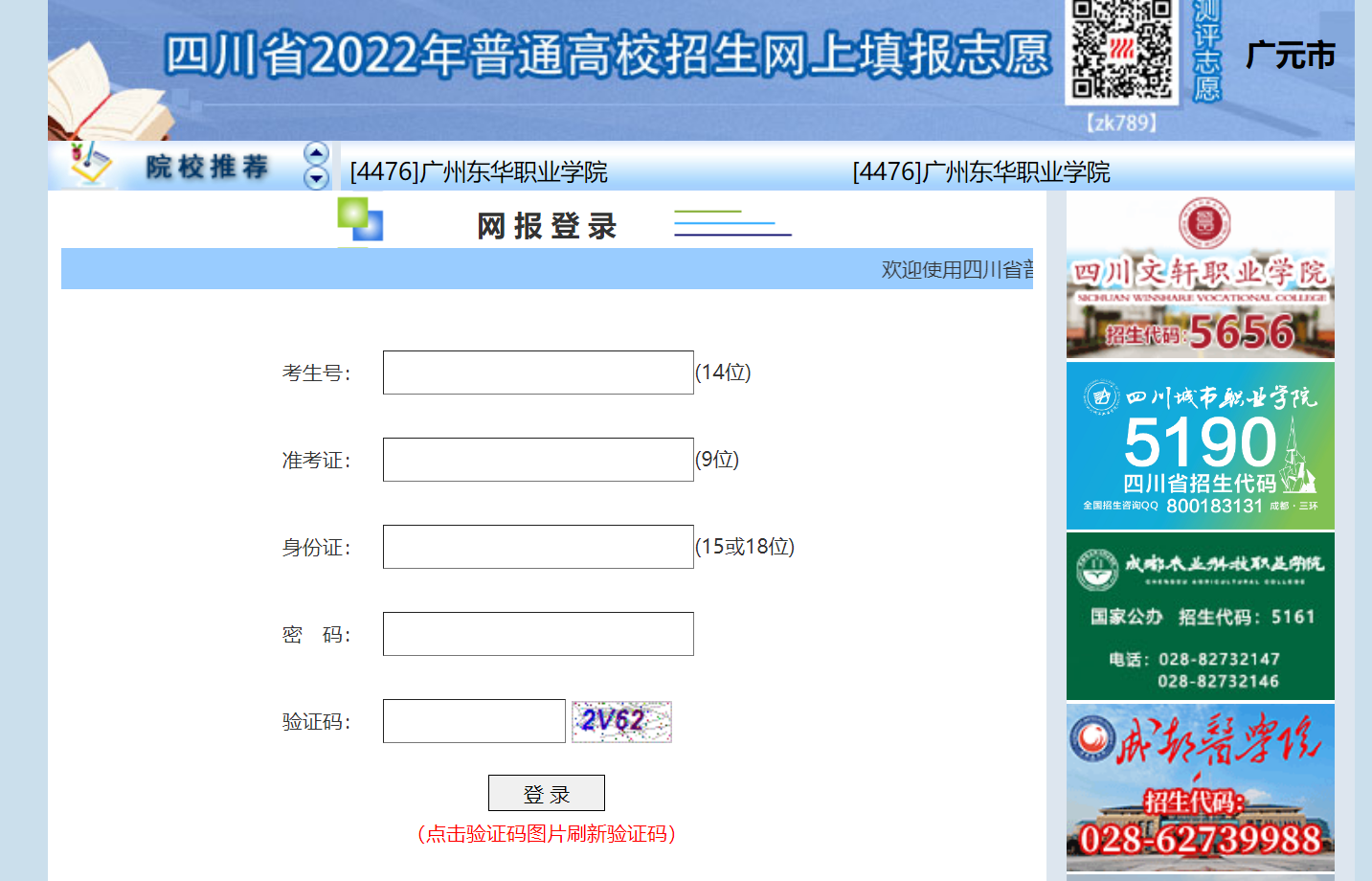Open 四川文轩职业学院 5656 ad banner
The height and width of the screenshot is (881, 1372).
point(1200,276)
